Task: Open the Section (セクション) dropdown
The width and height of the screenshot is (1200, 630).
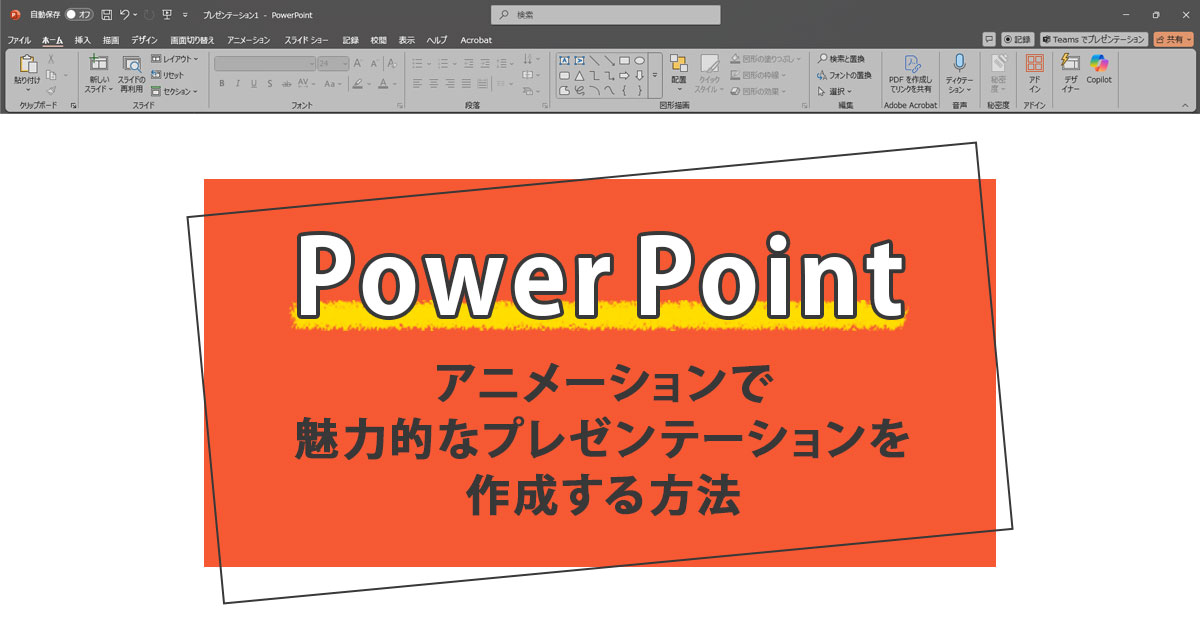Action: [174, 91]
